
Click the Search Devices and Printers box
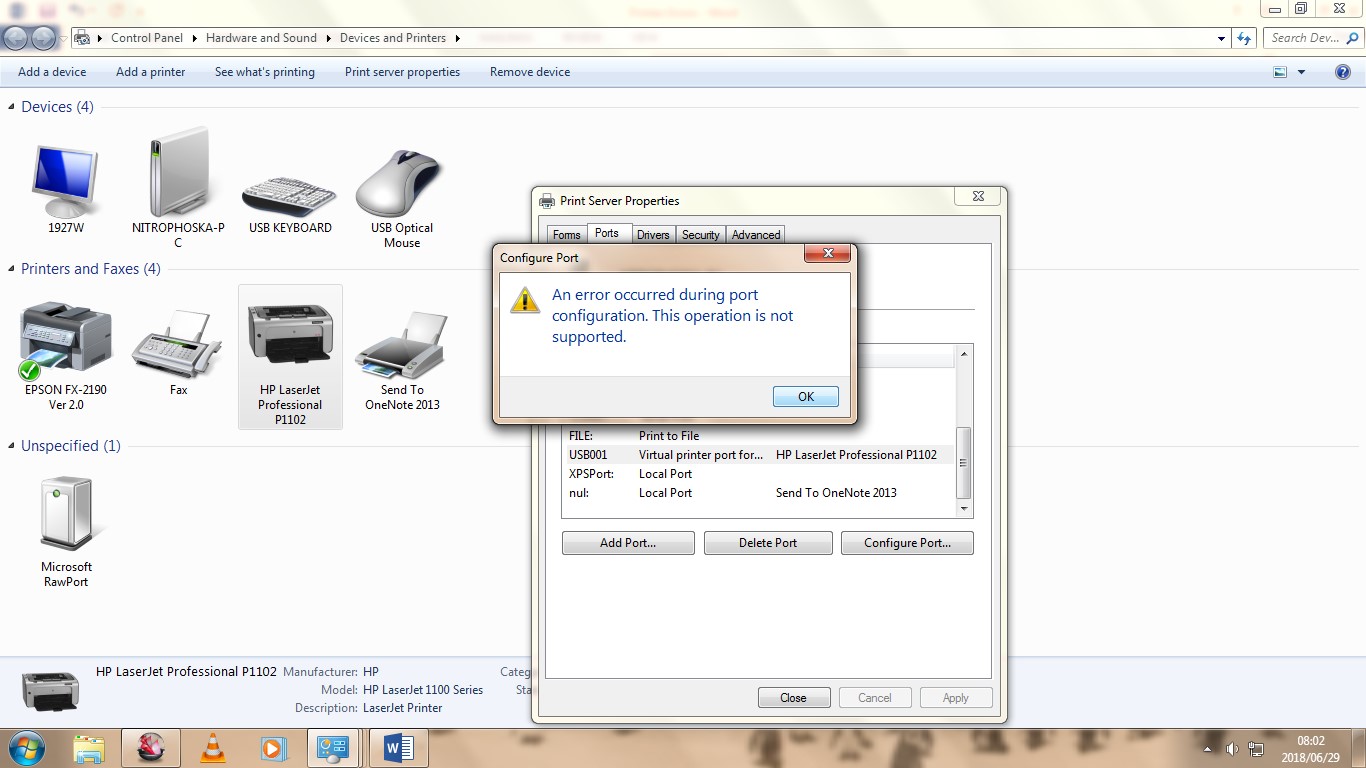(1311, 38)
